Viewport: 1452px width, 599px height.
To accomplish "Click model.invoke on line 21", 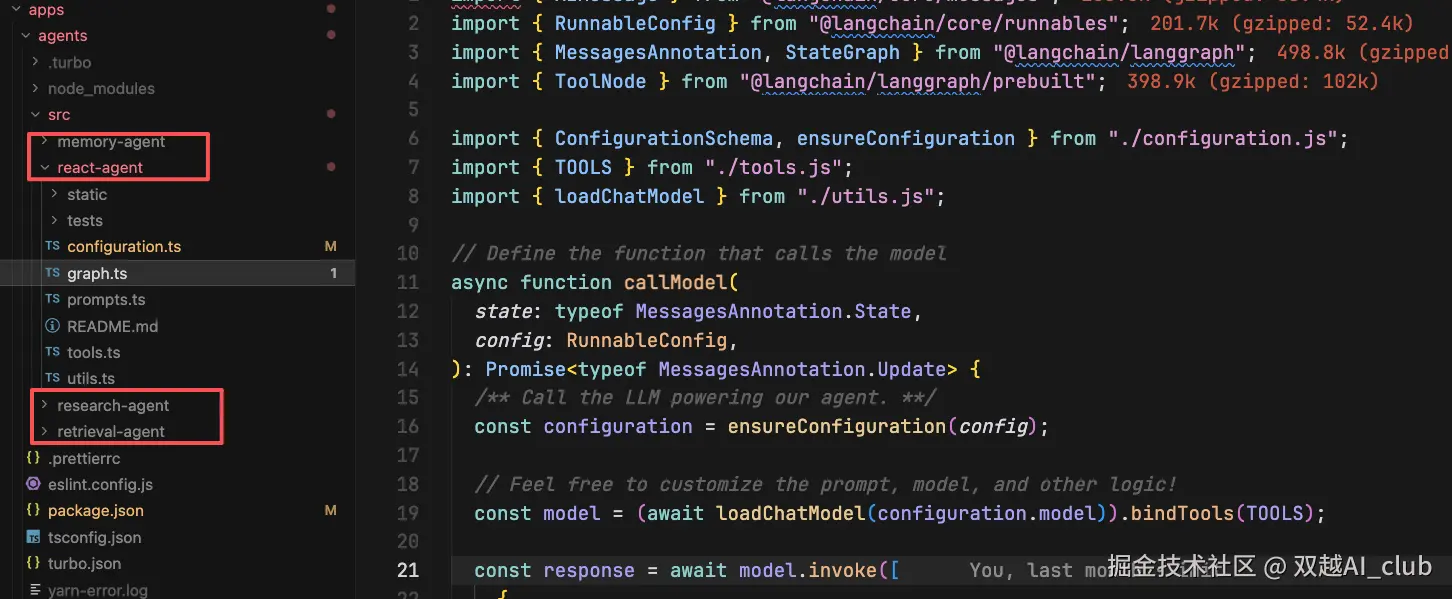I will 808,570.
